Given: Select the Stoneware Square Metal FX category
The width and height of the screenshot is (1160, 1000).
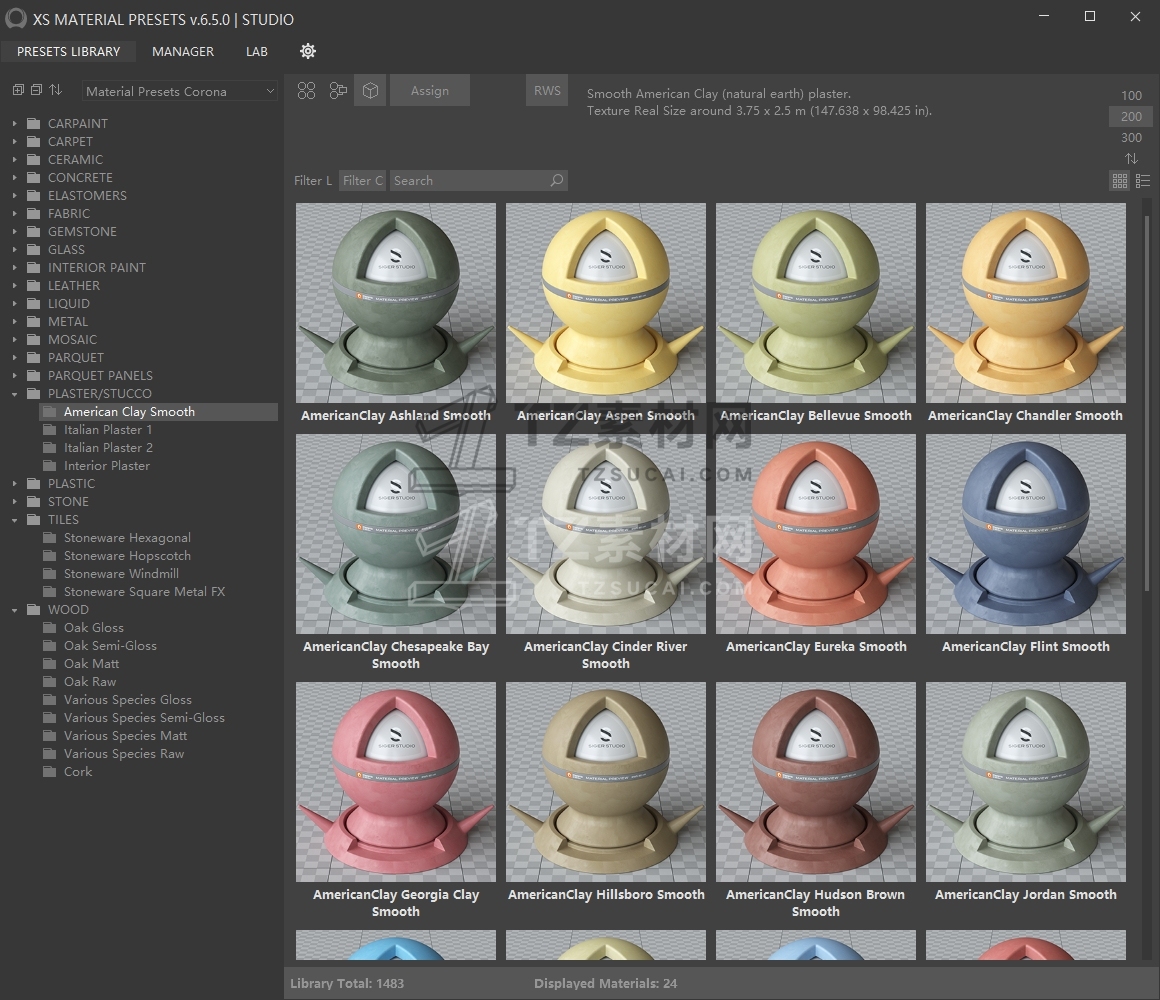Looking at the screenshot, I should coord(144,592).
